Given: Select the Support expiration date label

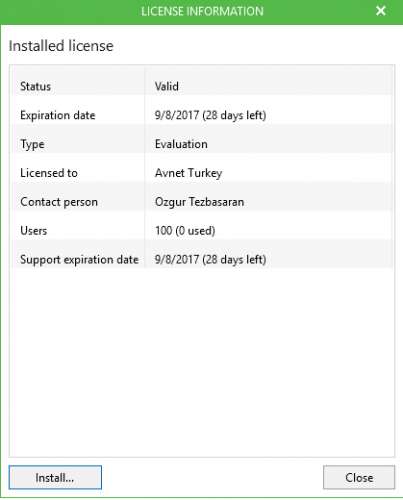Looking at the screenshot, I should tap(79, 260).
